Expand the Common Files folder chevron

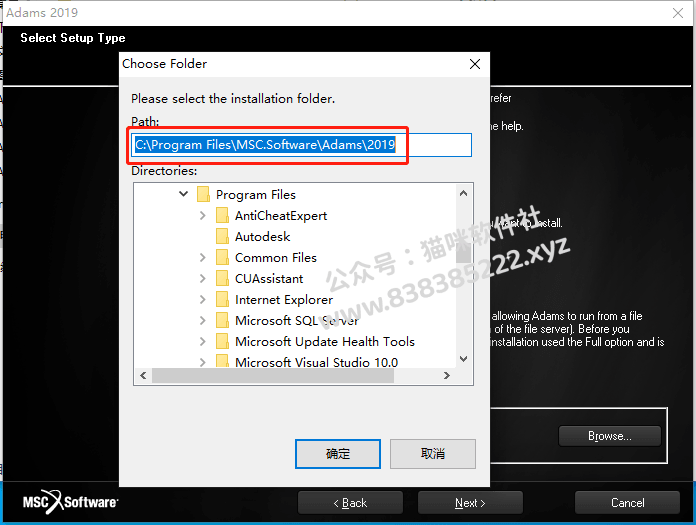point(202,257)
